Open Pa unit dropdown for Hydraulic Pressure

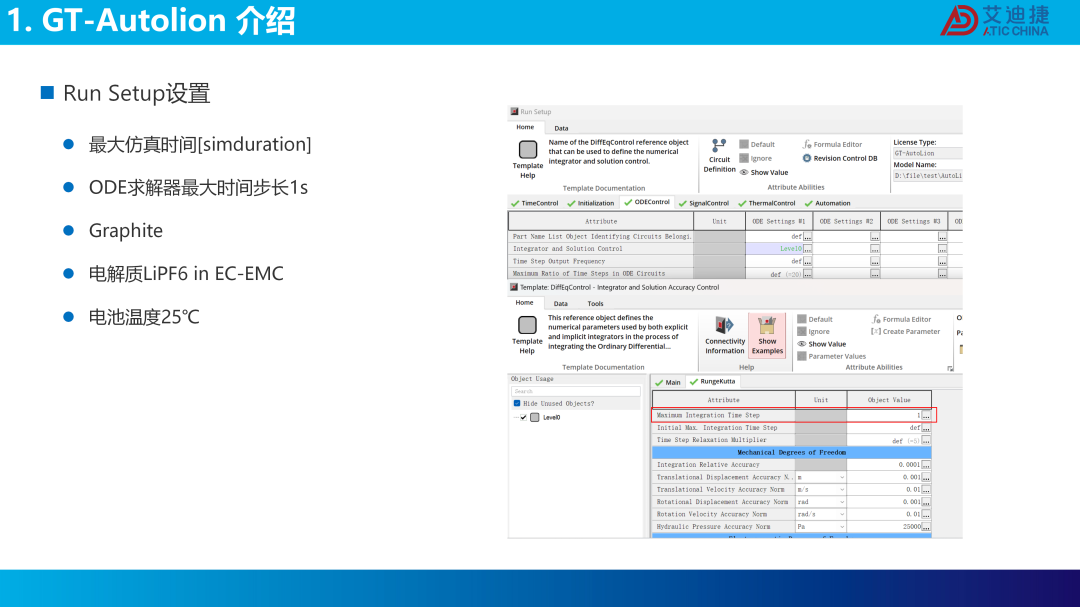[841, 527]
